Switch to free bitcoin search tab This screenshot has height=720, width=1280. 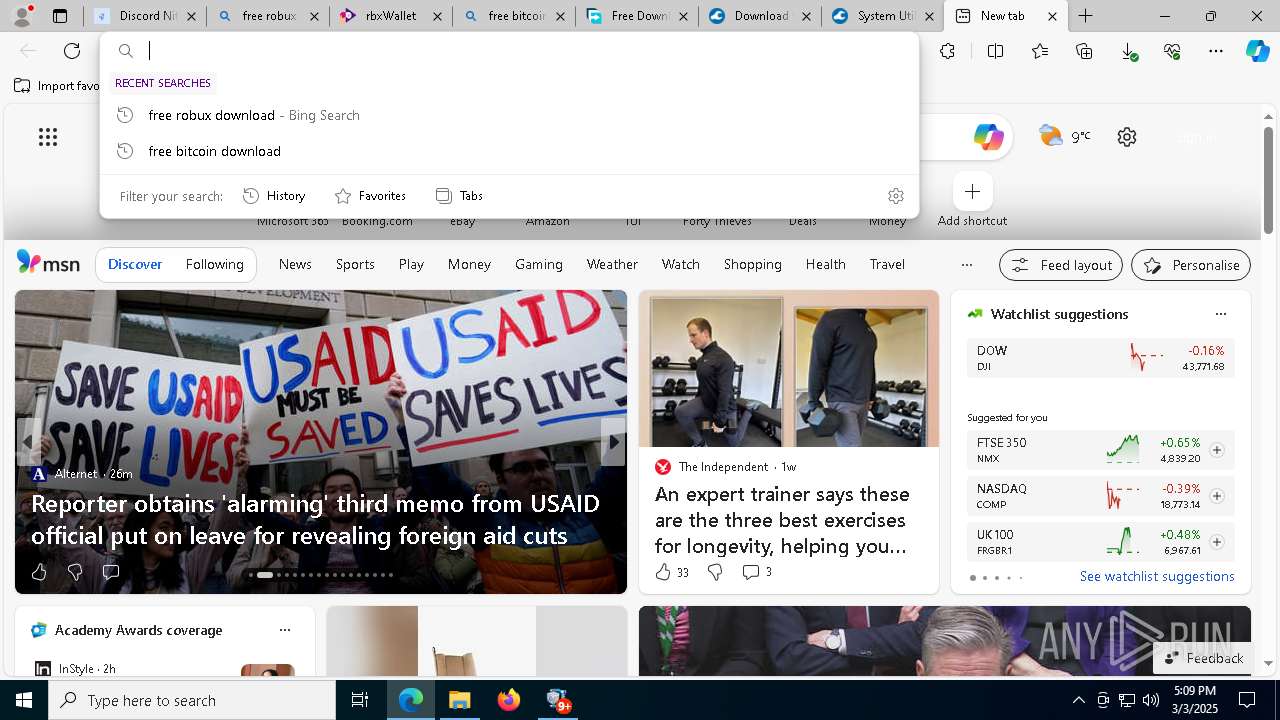[514, 16]
